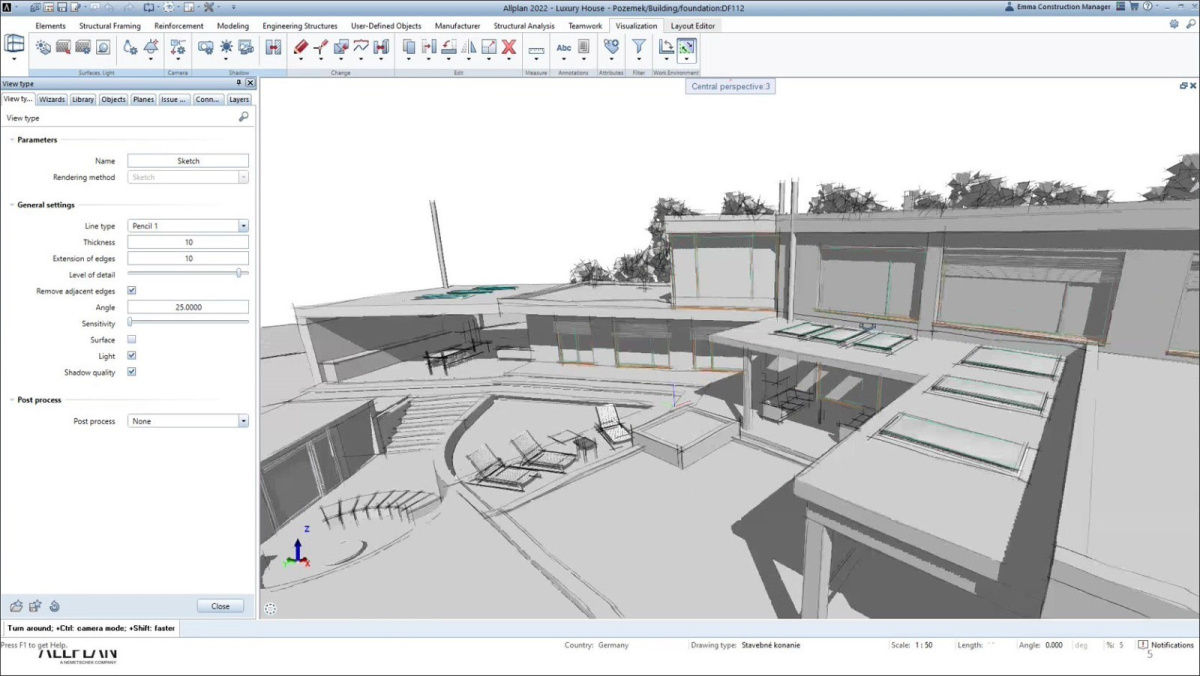The image size is (1200, 676).
Task: Click the Thickness input field
Action: [x=188, y=242]
